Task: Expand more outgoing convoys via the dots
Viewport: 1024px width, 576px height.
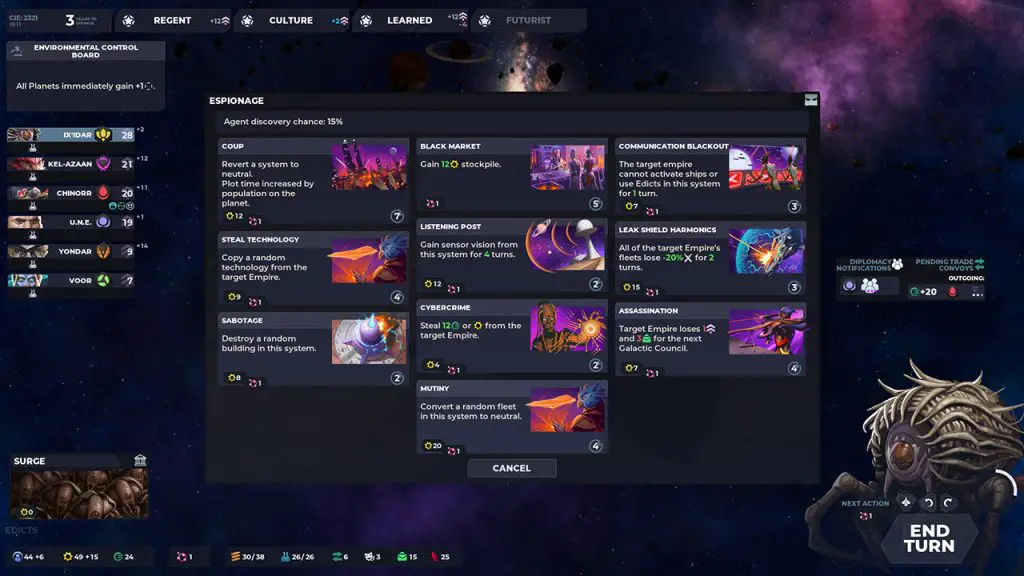Action: (976, 293)
